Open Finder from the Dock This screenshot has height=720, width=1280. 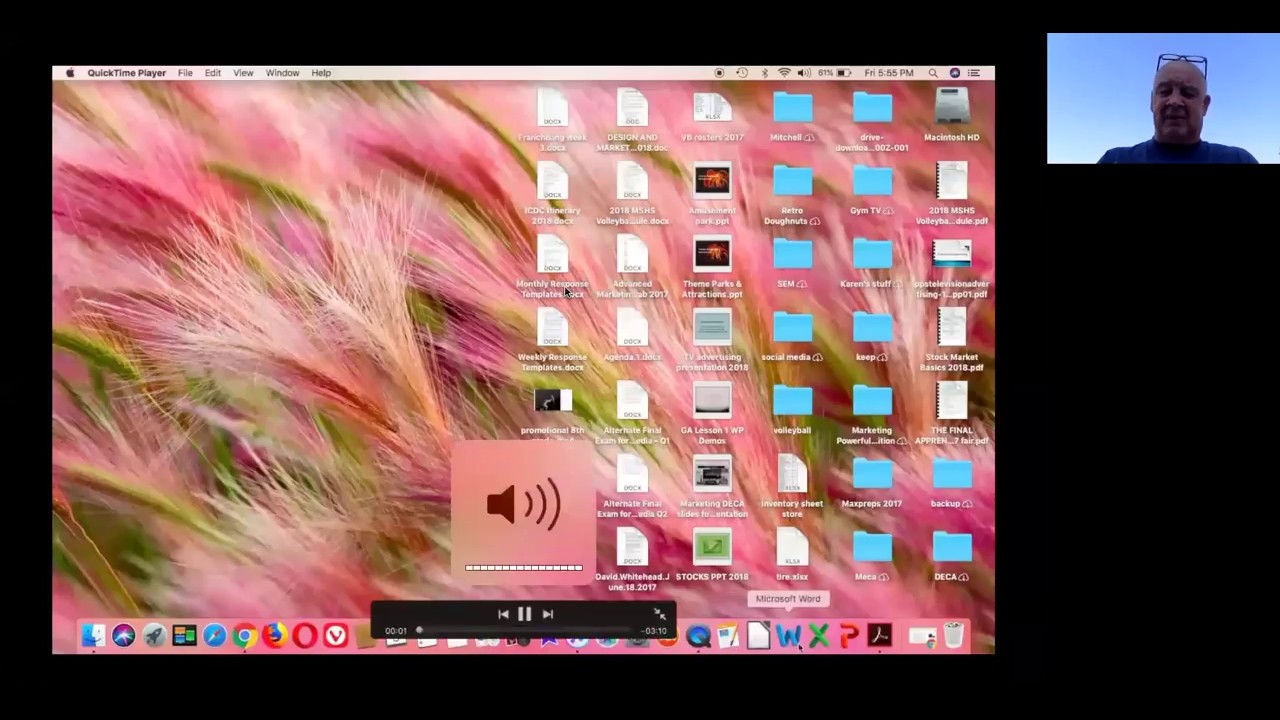click(93, 635)
